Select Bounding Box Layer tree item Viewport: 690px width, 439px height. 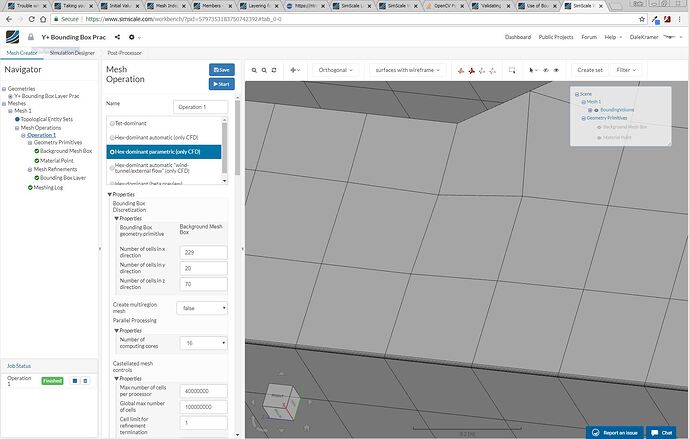coord(62,178)
